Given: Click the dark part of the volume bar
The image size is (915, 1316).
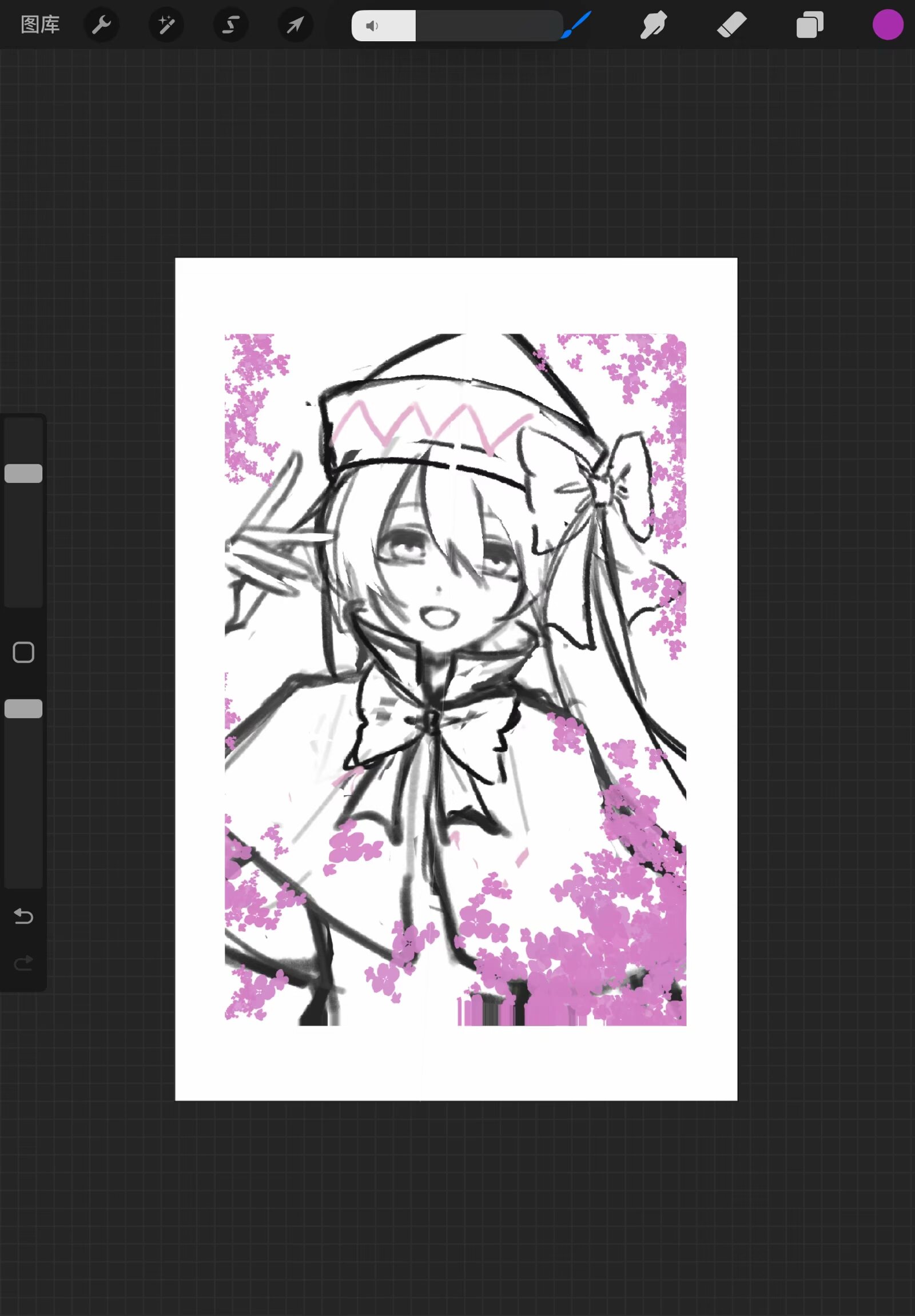Looking at the screenshot, I should click(x=487, y=26).
